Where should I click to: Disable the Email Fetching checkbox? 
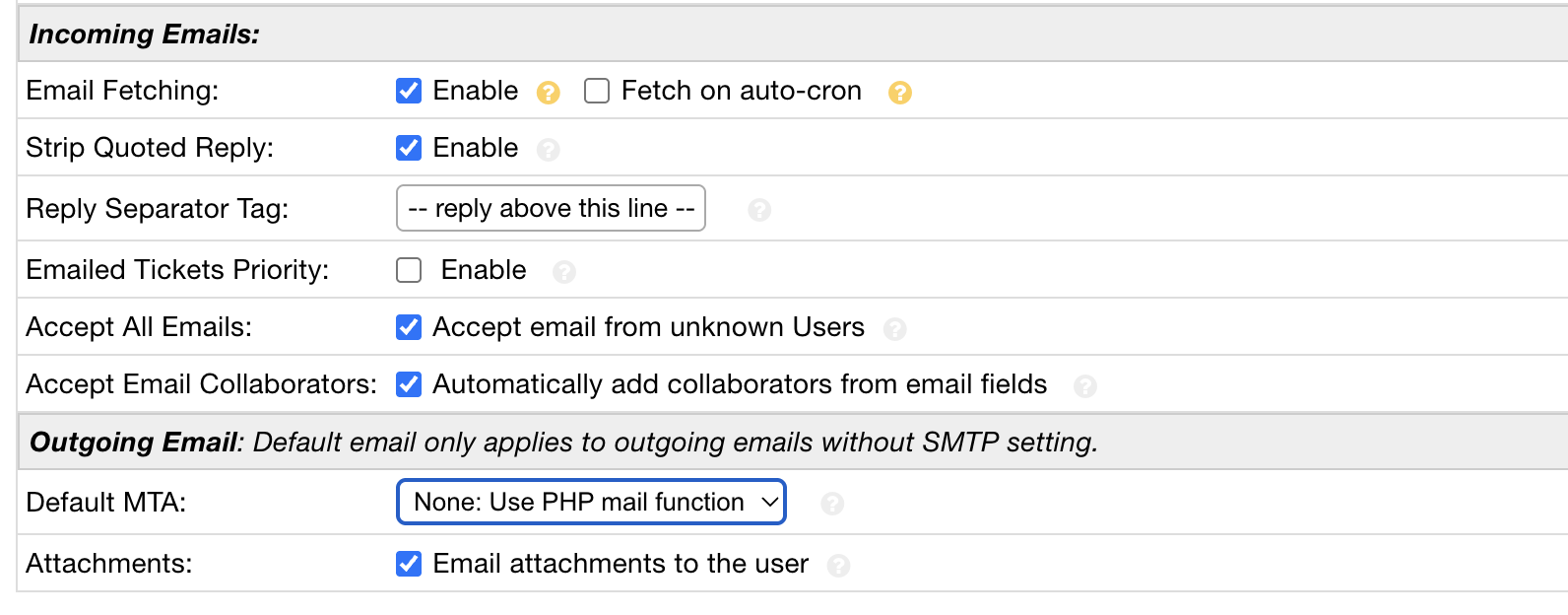coord(409,91)
